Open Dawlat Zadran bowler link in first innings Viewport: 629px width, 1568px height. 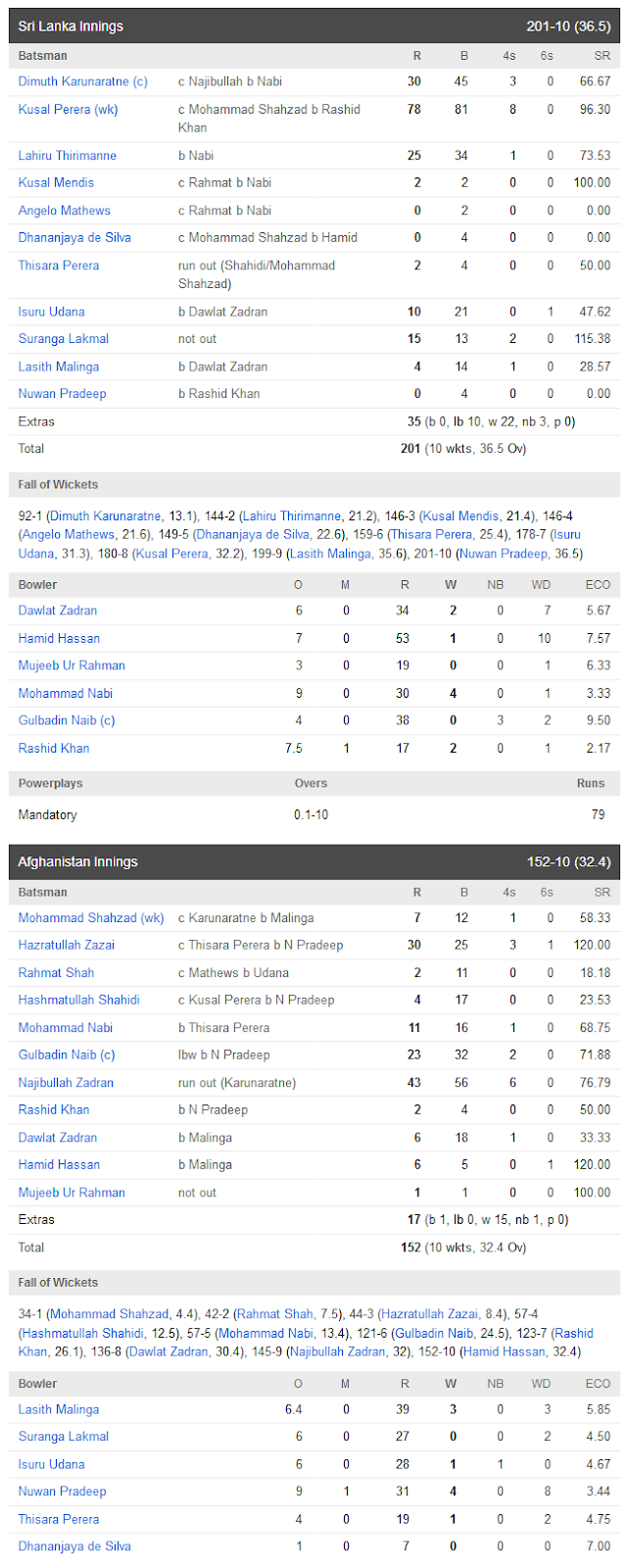[58, 611]
